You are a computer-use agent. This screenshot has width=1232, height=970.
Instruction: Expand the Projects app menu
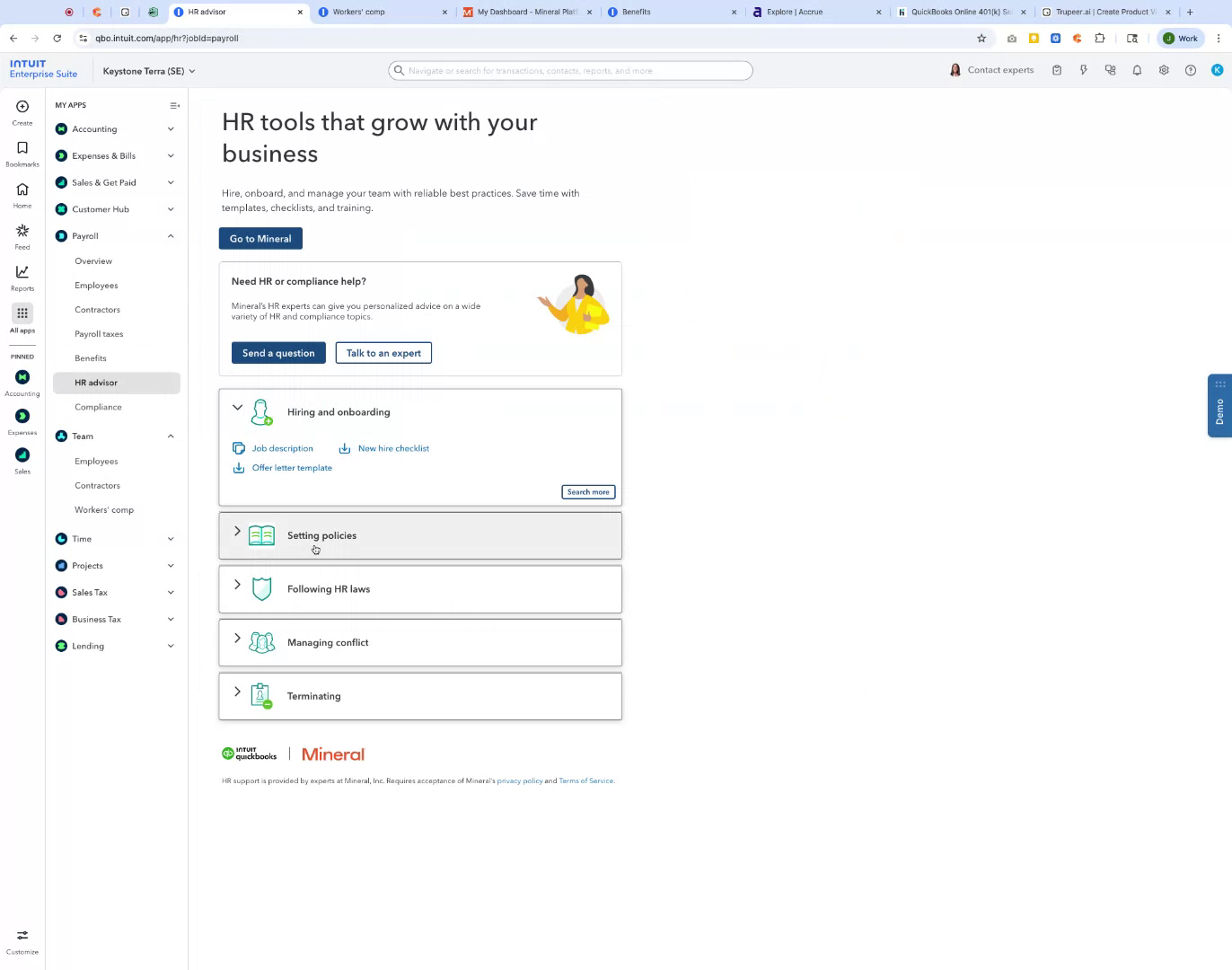[171, 566]
